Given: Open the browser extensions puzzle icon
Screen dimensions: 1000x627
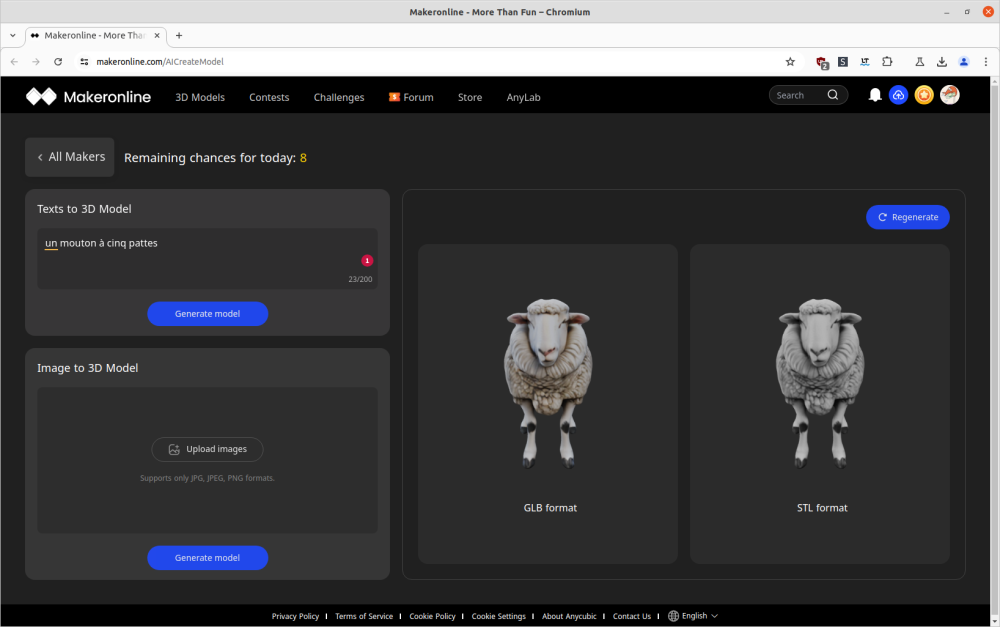Looking at the screenshot, I should 887,62.
